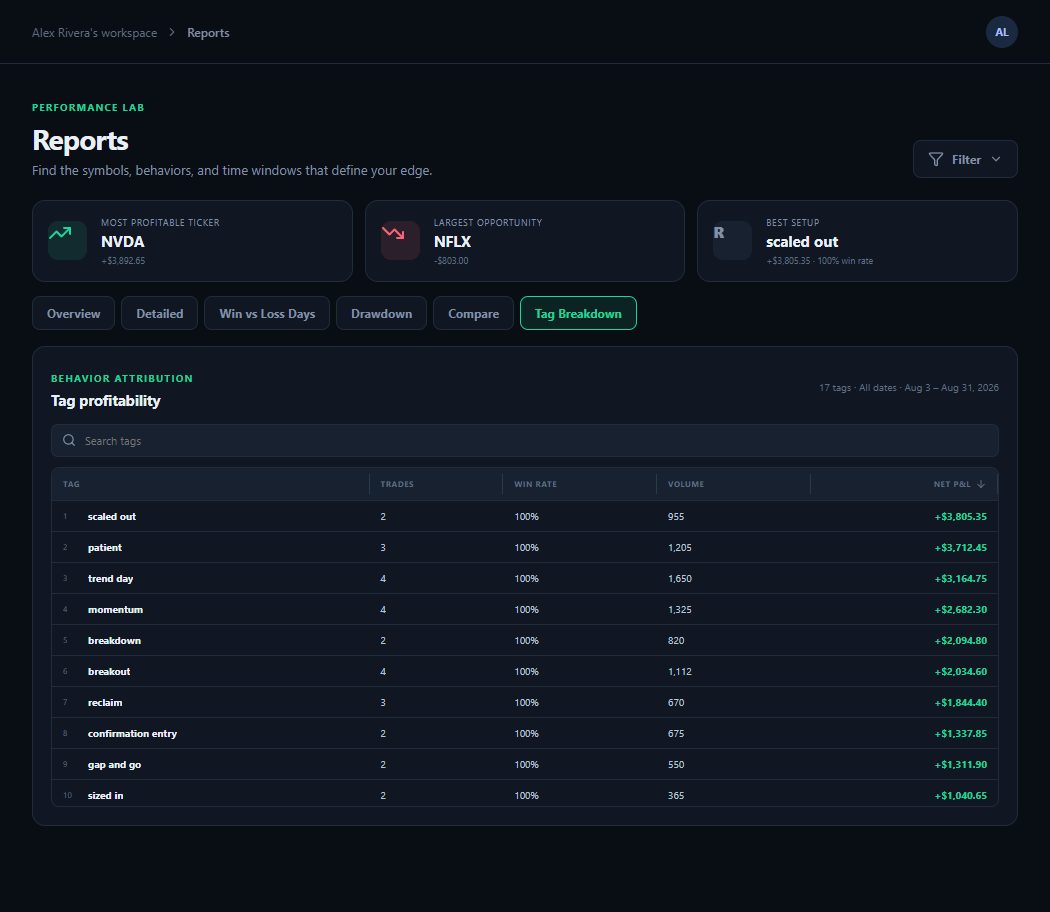Go to Alex Rivera's workspace breadcrumb
This screenshot has width=1050, height=912.
(x=94, y=33)
